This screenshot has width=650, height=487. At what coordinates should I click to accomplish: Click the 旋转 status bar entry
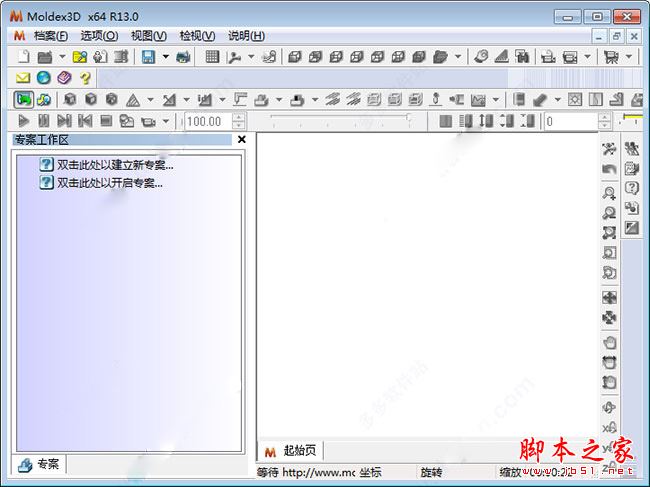(x=431, y=472)
